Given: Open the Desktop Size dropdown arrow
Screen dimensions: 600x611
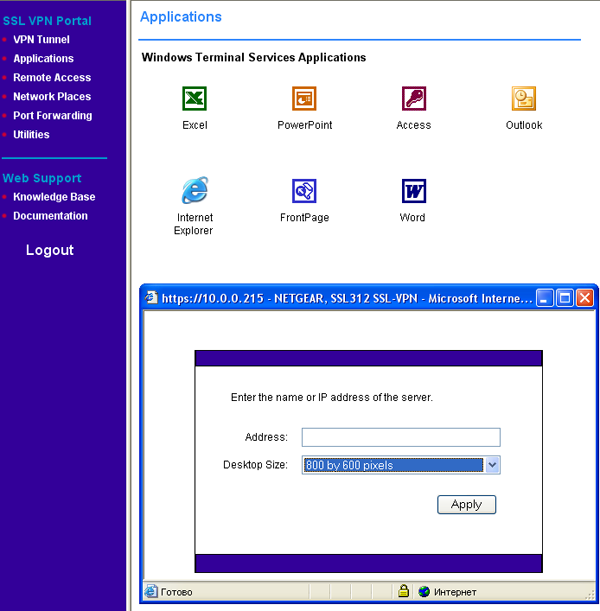Looking at the screenshot, I should tap(492, 464).
